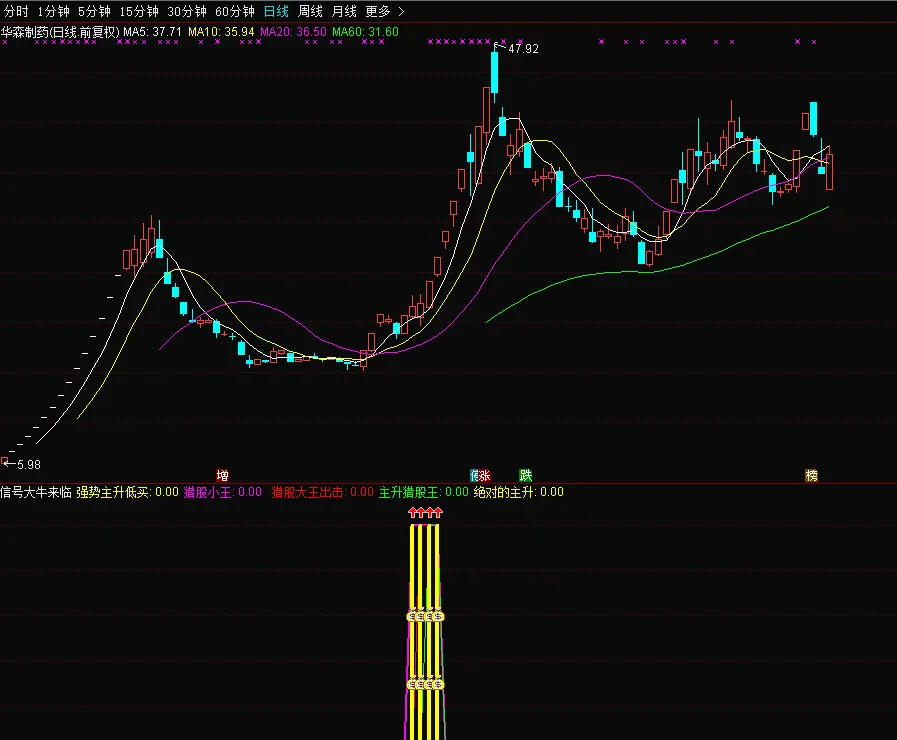Switch to the 周线 weekly tab
Image resolution: width=897 pixels, height=740 pixels.
pos(310,11)
